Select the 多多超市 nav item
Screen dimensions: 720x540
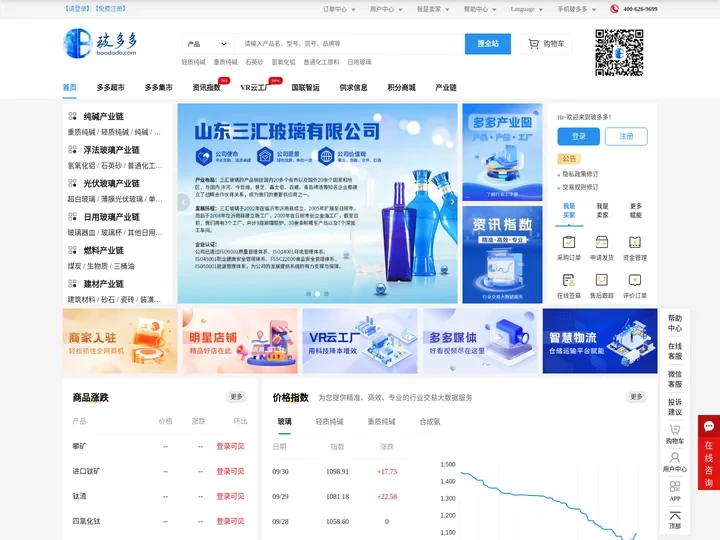tap(111, 87)
